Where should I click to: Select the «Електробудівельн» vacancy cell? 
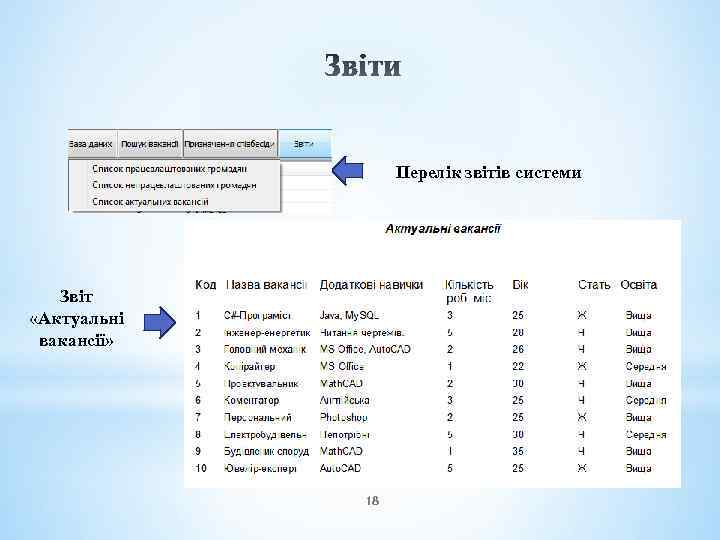click(265, 434)
